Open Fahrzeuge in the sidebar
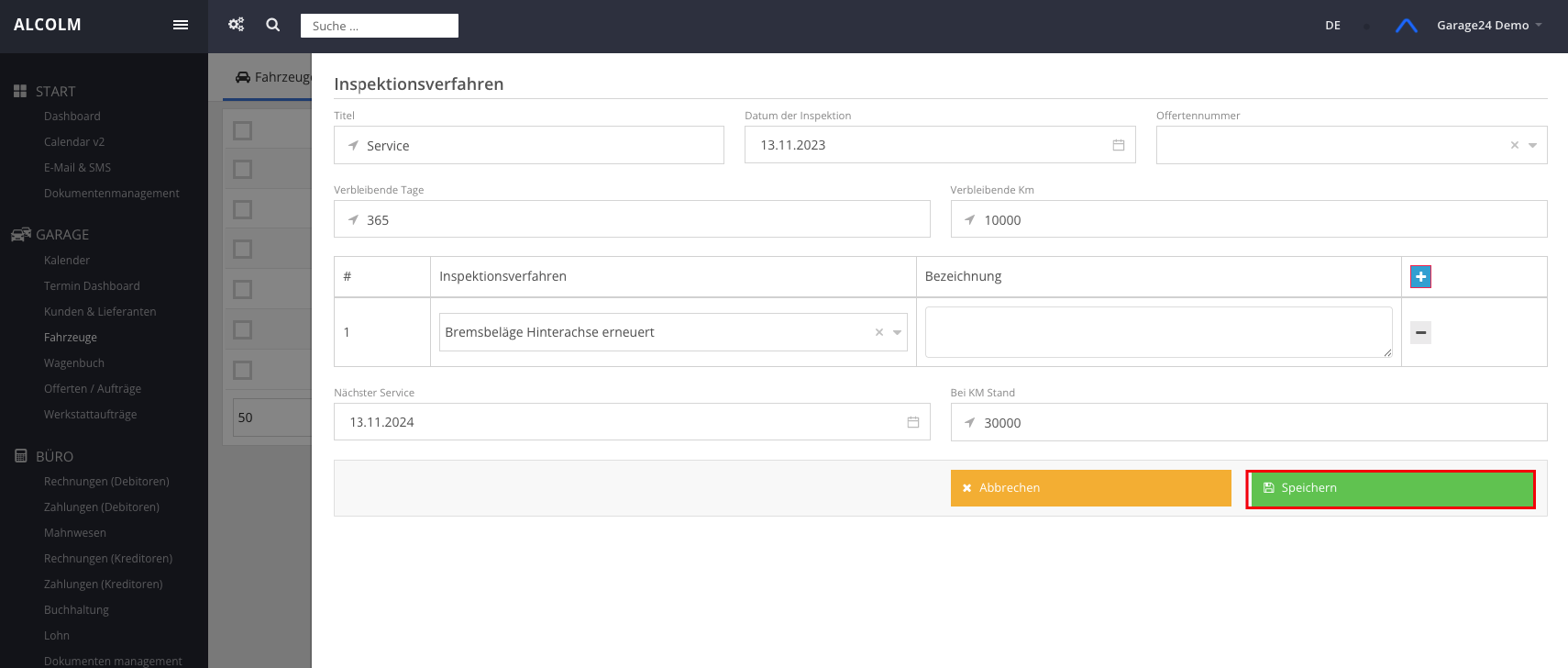This screenshot has width=1568, height=668. point(71,338)
